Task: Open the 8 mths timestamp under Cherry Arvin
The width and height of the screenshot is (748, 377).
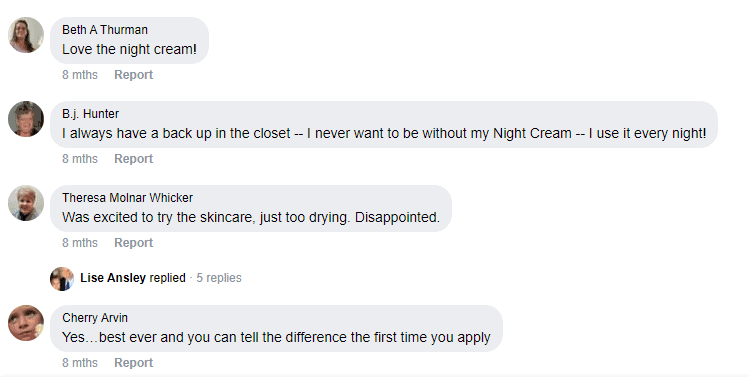Action: pos(80,363)
